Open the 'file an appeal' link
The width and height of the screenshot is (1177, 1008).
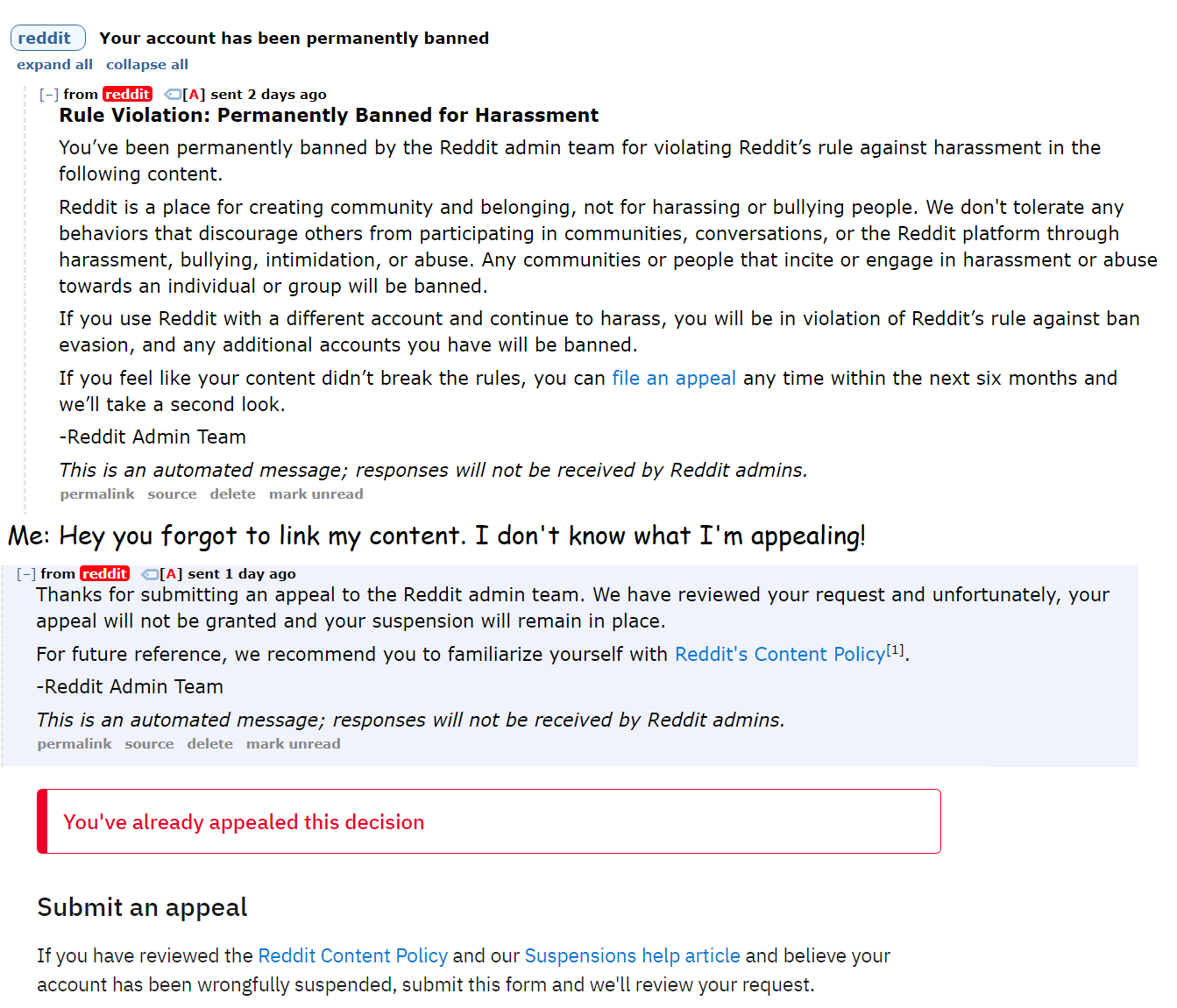point(673,379)
